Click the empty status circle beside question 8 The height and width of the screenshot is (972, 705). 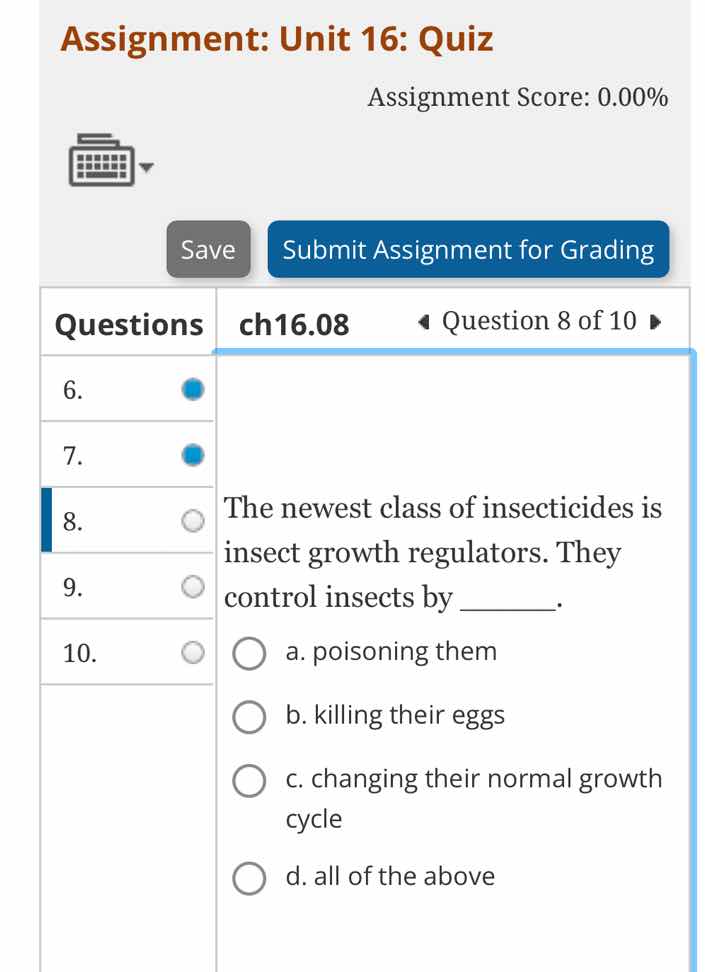(x=192, y=521)
